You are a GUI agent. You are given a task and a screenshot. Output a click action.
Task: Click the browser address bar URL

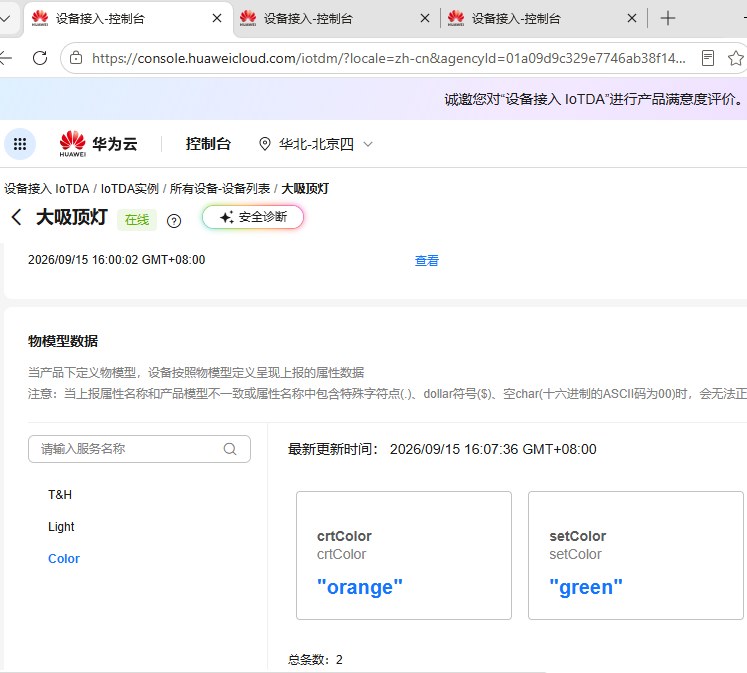[389, 58]
